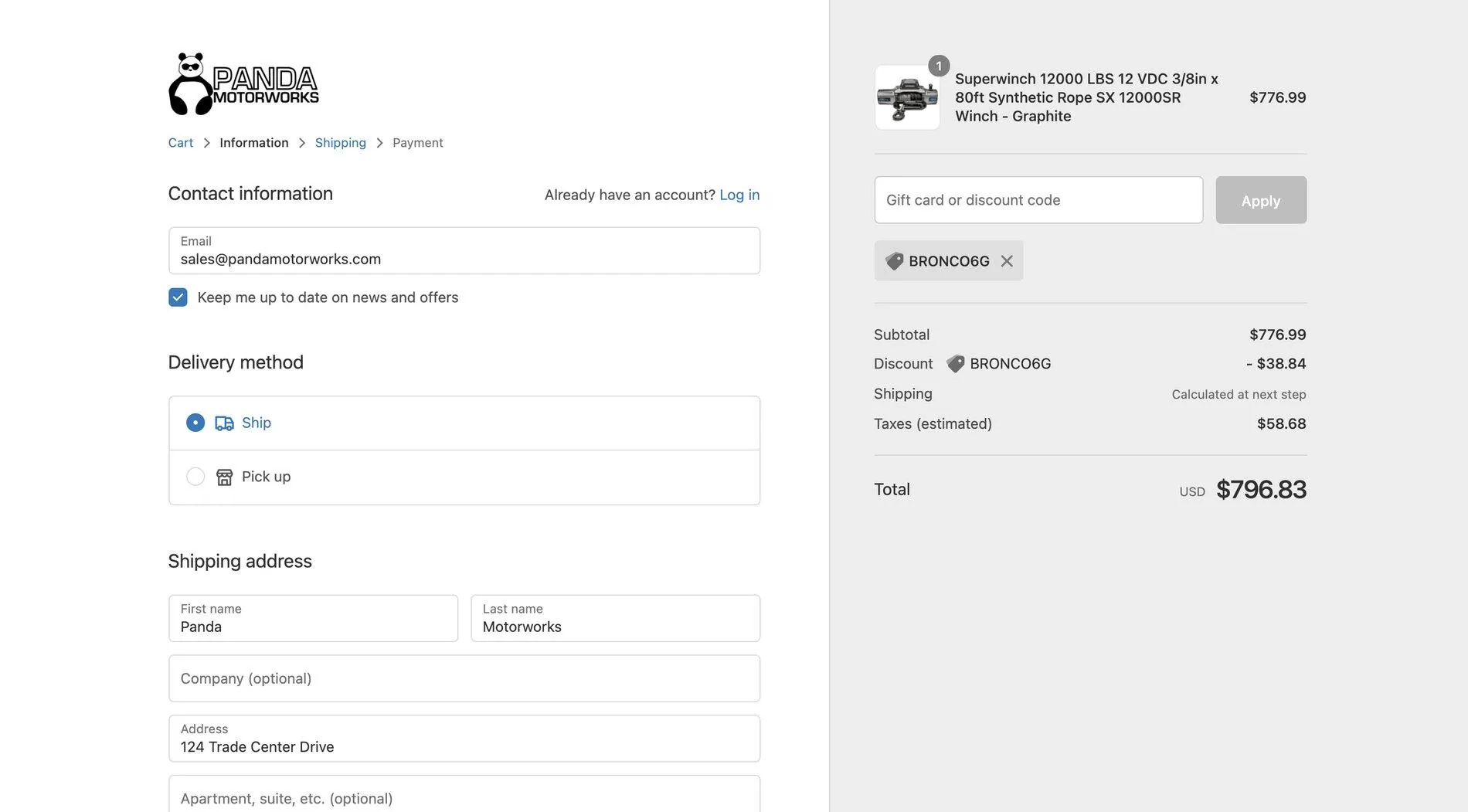Focus the Apartment, suite field
The height and width of the screenshot is (812, 1468).
464,794
